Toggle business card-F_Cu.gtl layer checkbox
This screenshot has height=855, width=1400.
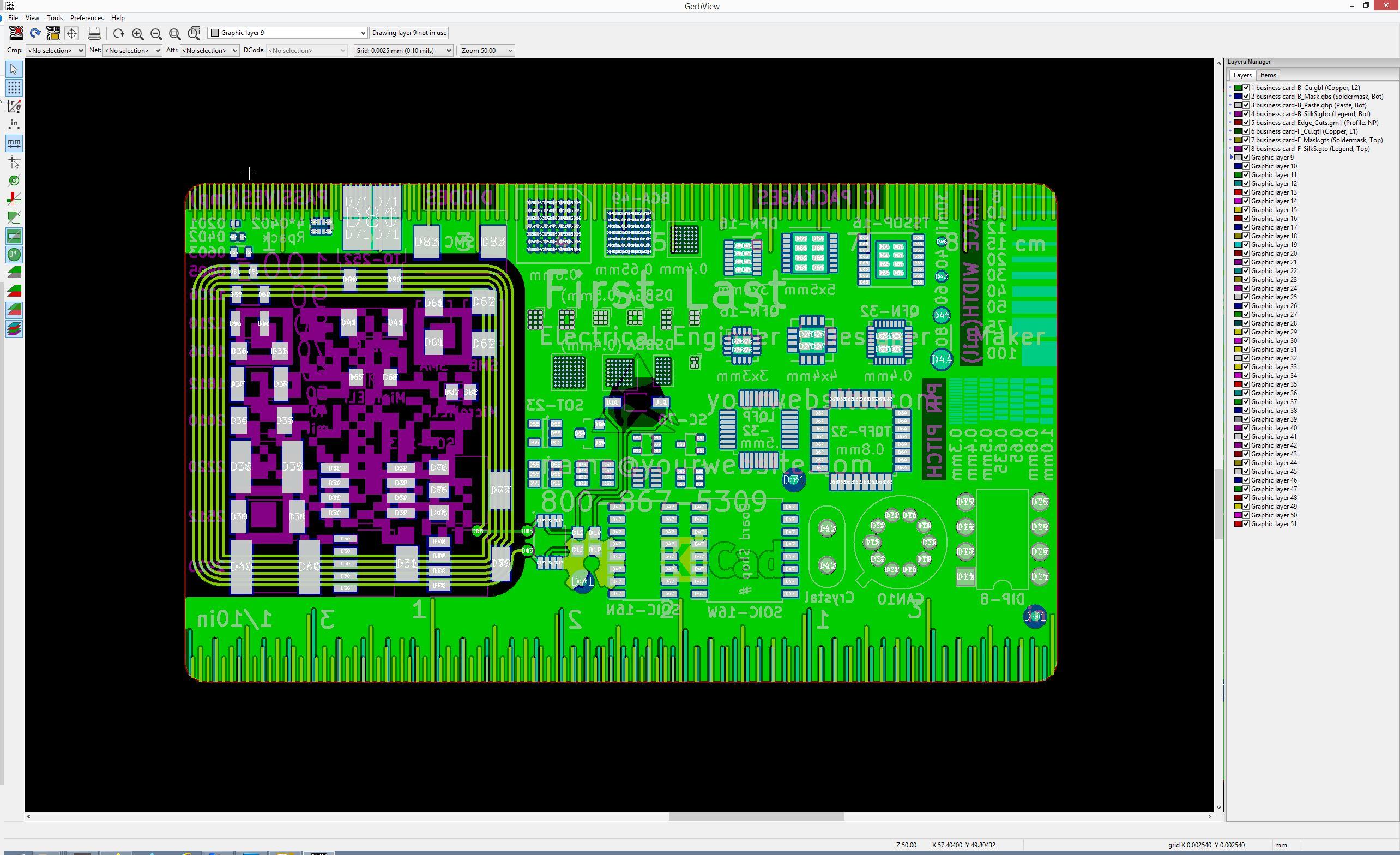(x=1246, y=131)
